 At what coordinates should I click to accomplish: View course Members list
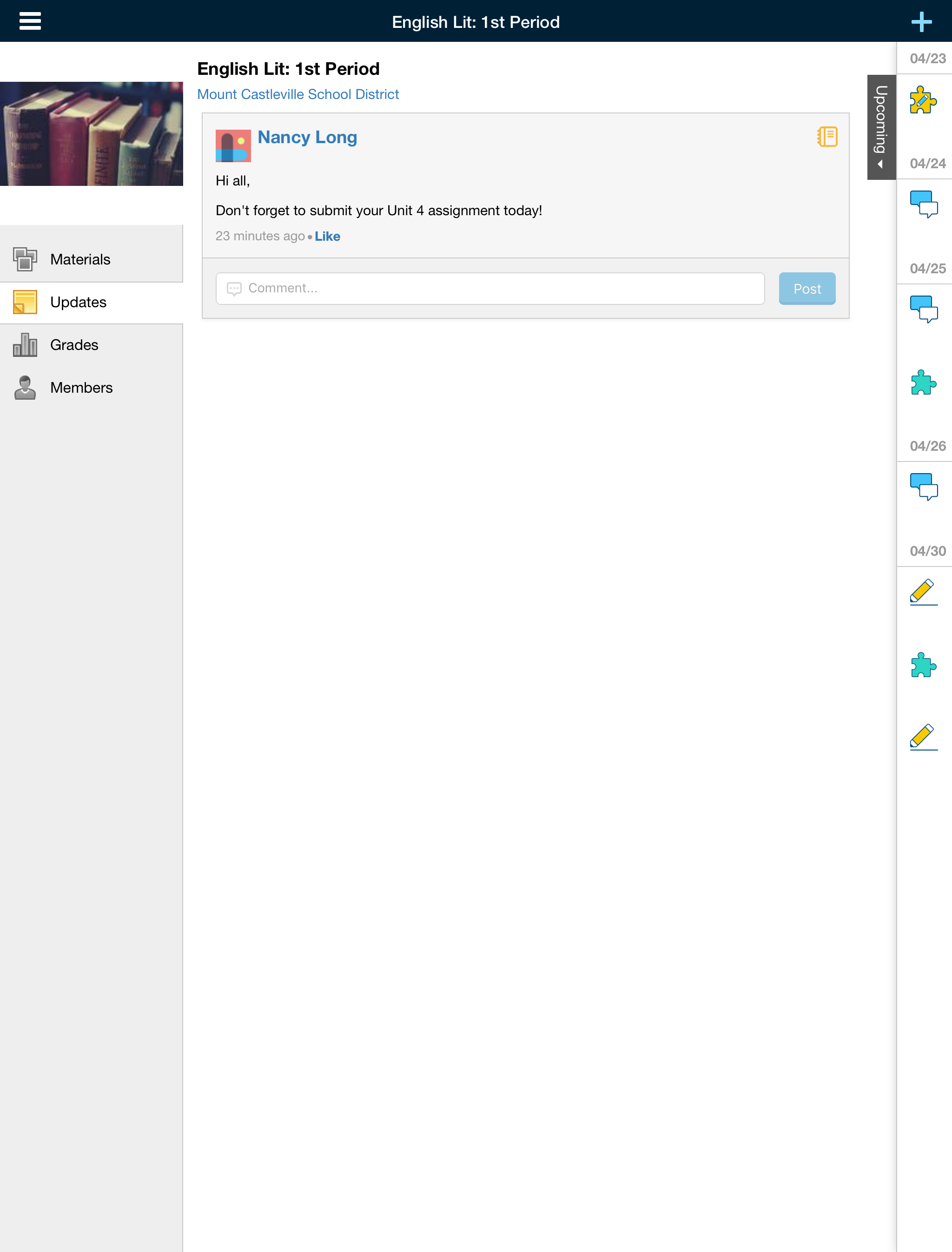tap(81, 388)
